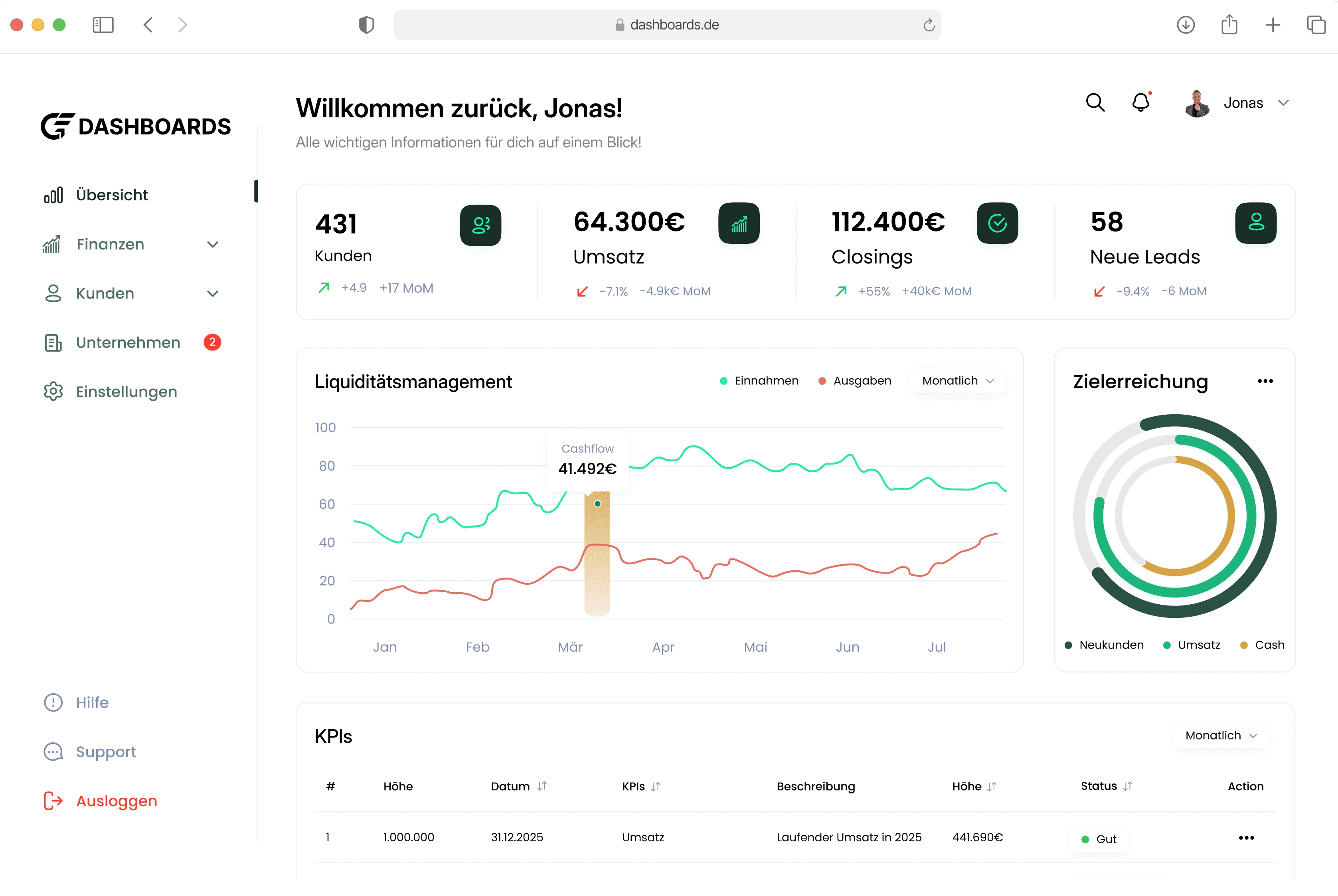This screenshot has height=896, width=1338.
Task: Click the dashboards.de address bar
Action: 667,25
